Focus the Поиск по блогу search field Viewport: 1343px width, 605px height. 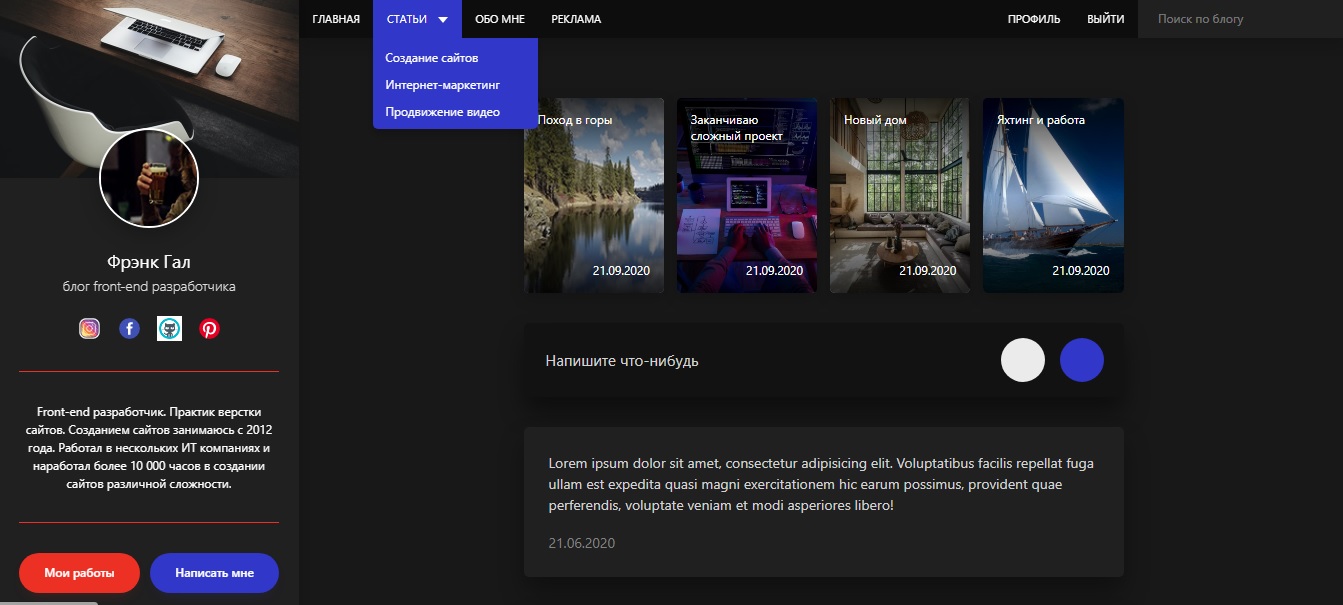(1240, 19)
